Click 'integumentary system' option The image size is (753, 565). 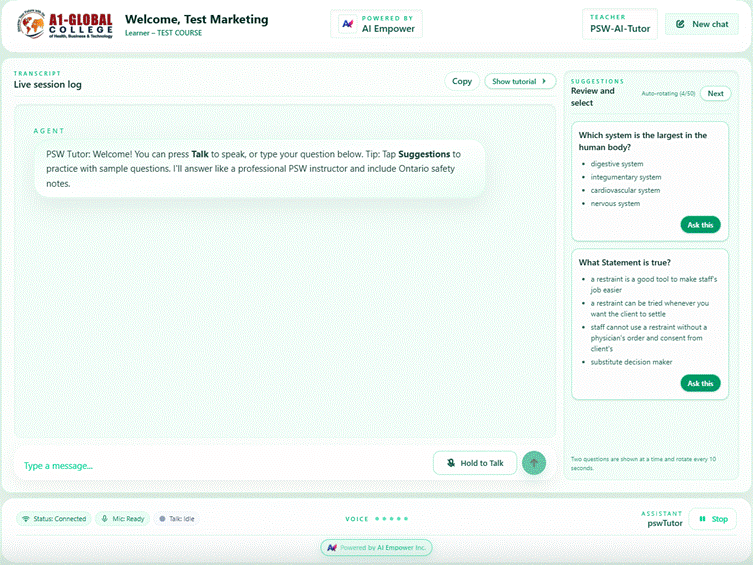tap(626, 177)
